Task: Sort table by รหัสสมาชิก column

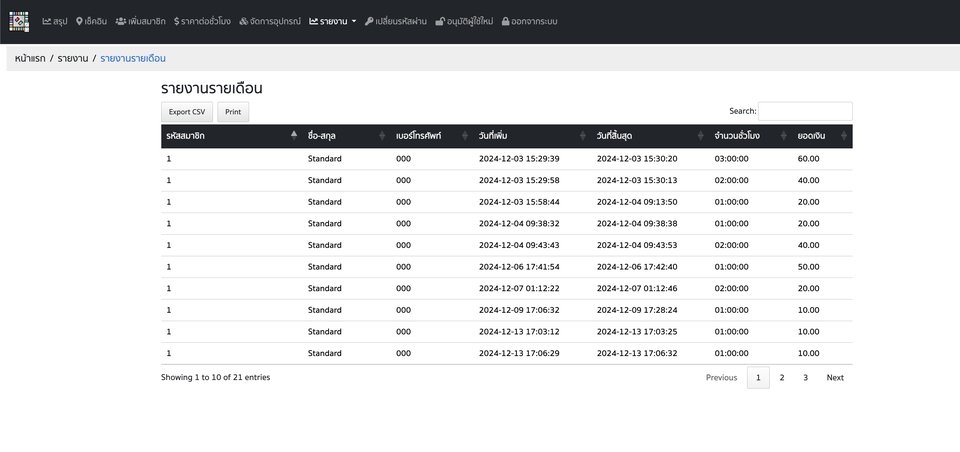Action: click(x=231, y=135)
